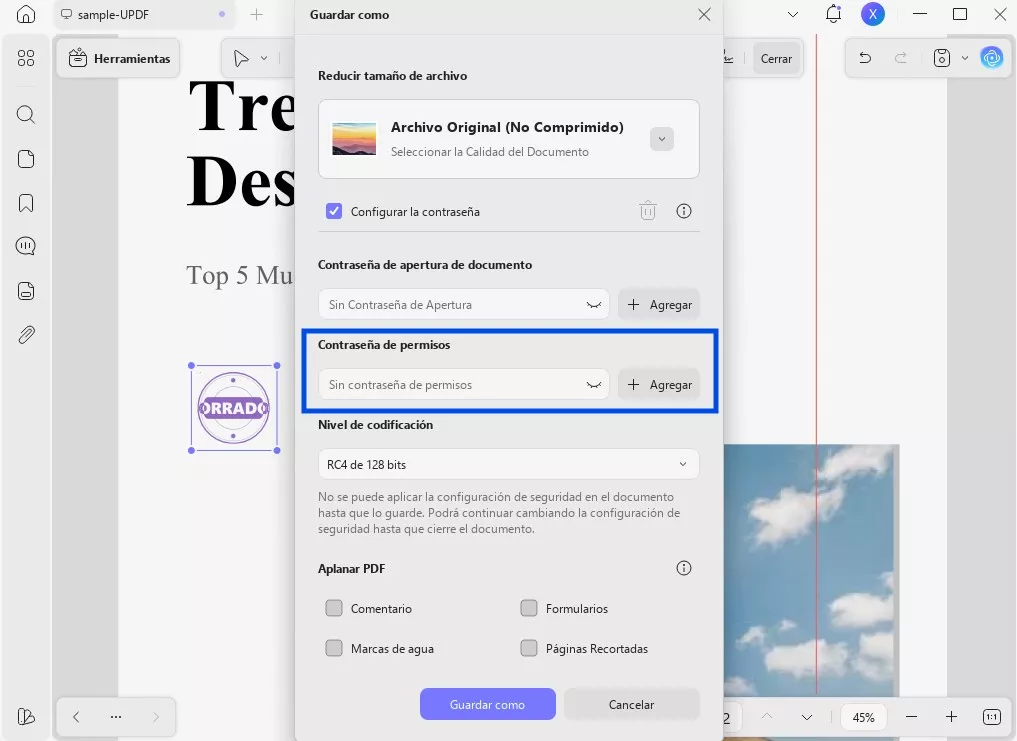The image size is (1017, 741).
Task: Open the bookmarks panel icon
Action: (x=26, y=203)
